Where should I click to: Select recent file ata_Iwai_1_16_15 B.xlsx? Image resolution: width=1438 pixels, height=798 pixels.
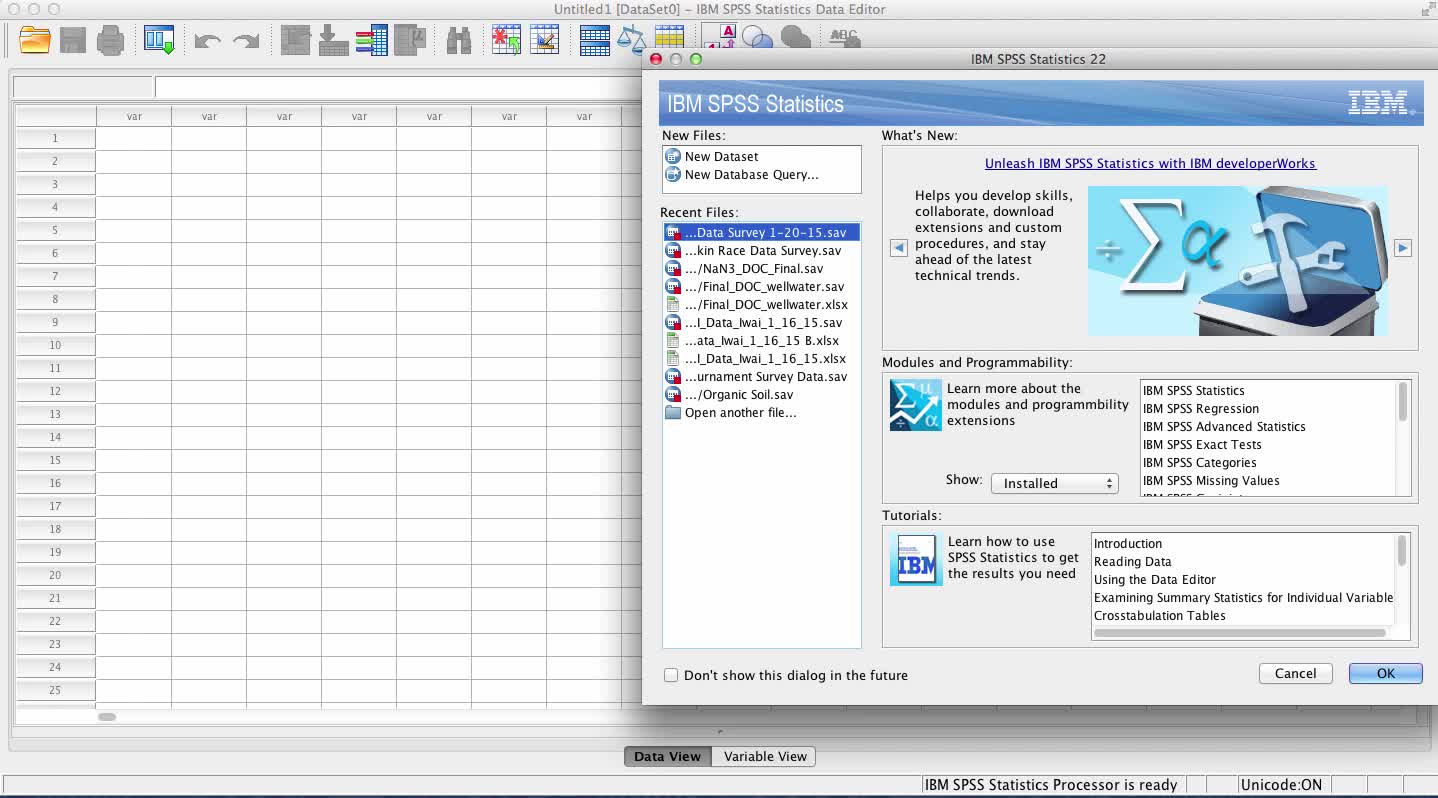pyautogui.click(x=761, y=340)
